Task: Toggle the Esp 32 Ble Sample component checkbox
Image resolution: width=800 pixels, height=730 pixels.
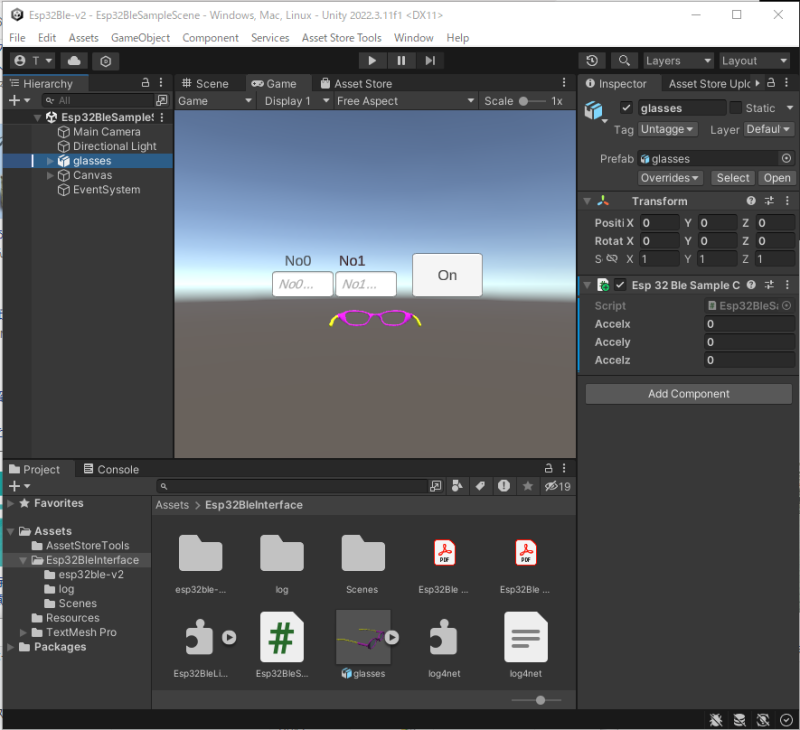Action: (620, 285)
